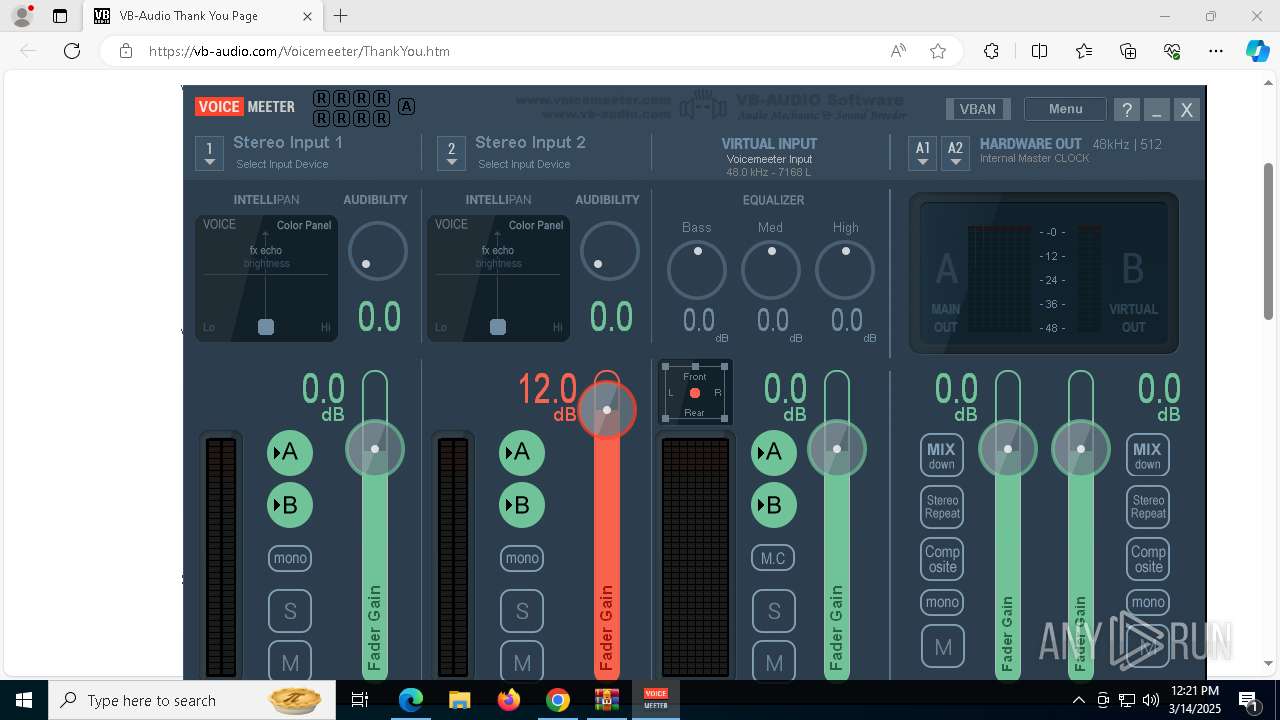
Task: Open Google Chrome from the taskbar
Action: pos(558,700)
